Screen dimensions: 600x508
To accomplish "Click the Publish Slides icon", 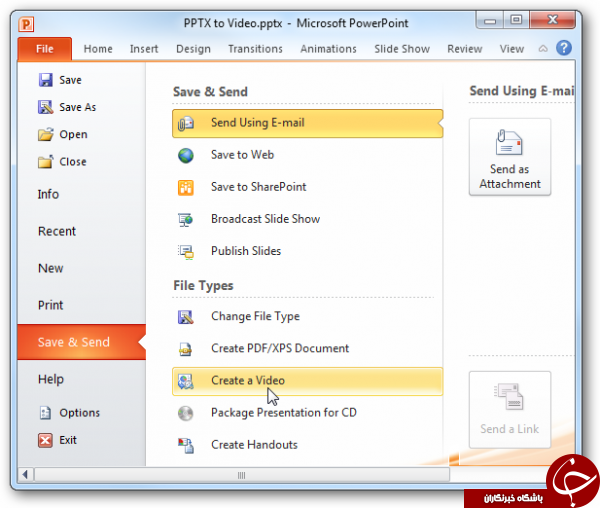I will (186, 252).
